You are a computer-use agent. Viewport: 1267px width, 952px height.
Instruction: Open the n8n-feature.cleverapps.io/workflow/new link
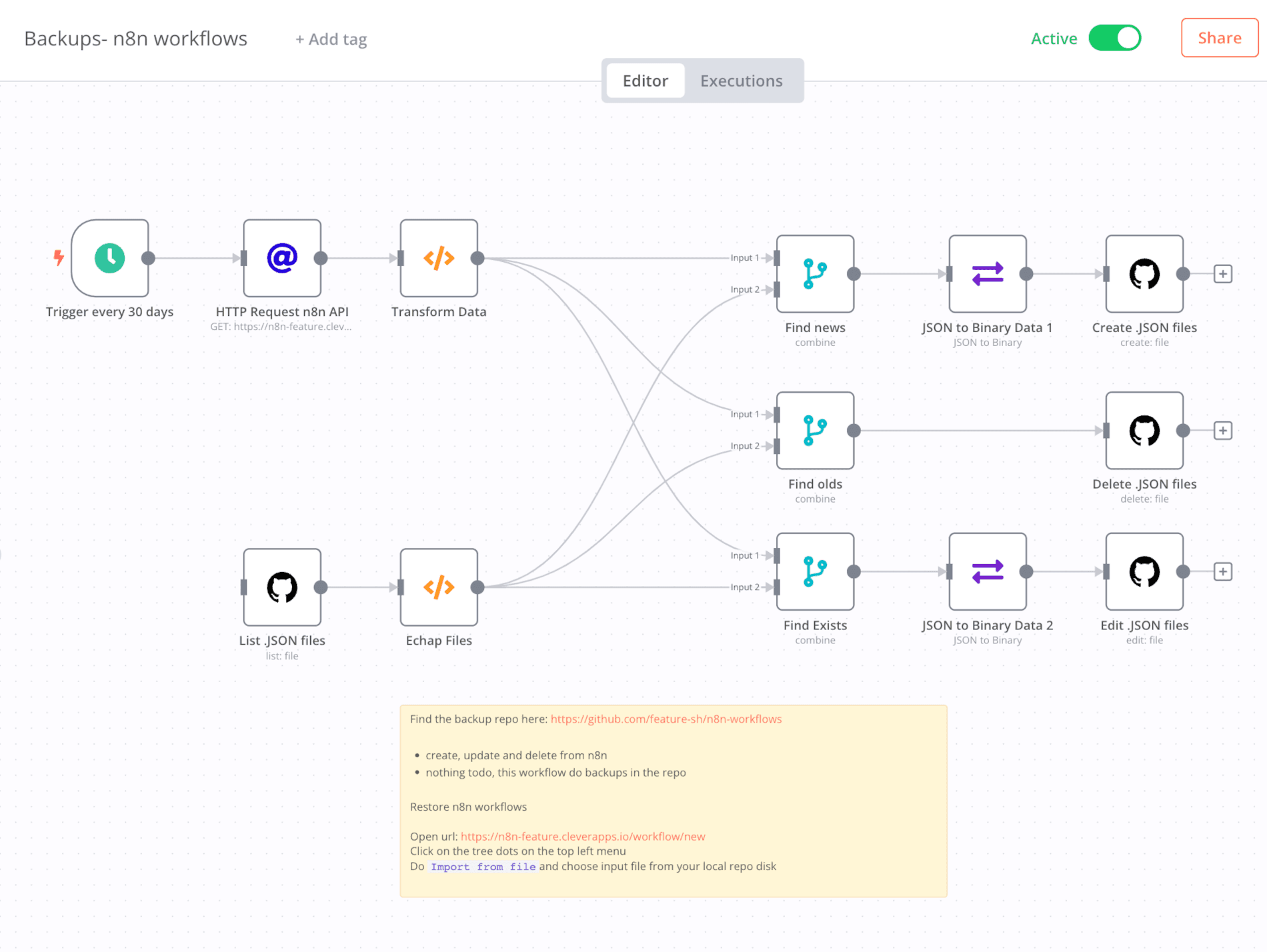click(x=582, y=836)
